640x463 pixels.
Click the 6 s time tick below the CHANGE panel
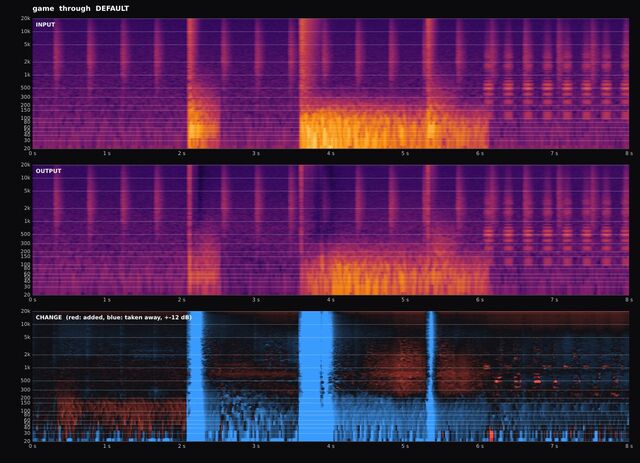480,446
